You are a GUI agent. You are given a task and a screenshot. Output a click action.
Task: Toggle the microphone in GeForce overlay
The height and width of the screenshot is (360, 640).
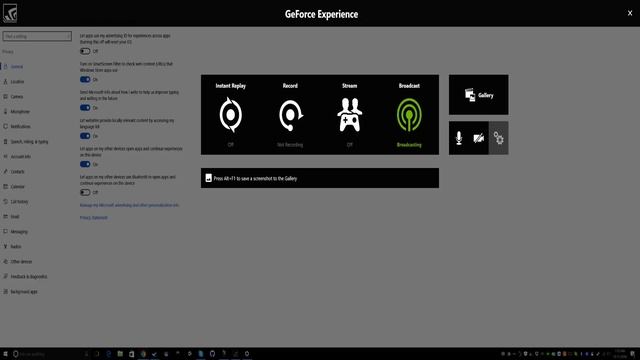(x=459, y=138)
